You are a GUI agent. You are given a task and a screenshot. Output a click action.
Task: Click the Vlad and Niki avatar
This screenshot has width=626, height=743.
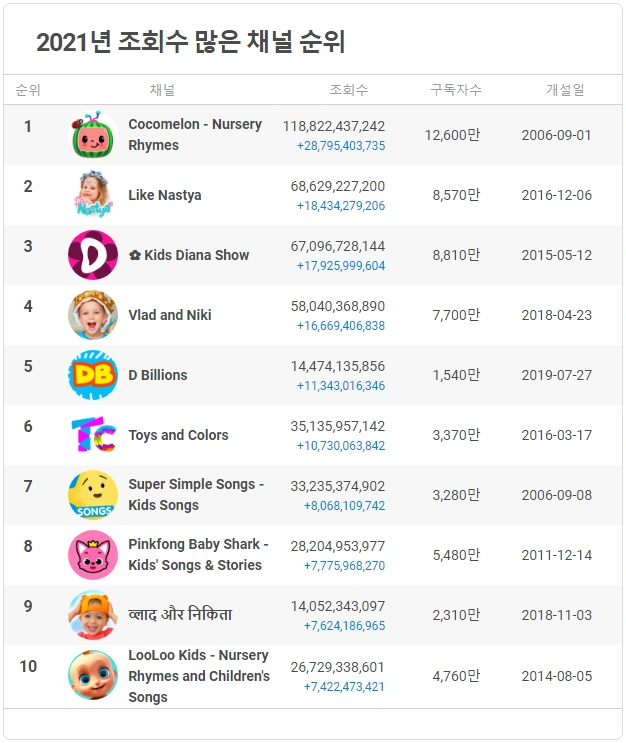pyautogui.click(x=93, y=315)
